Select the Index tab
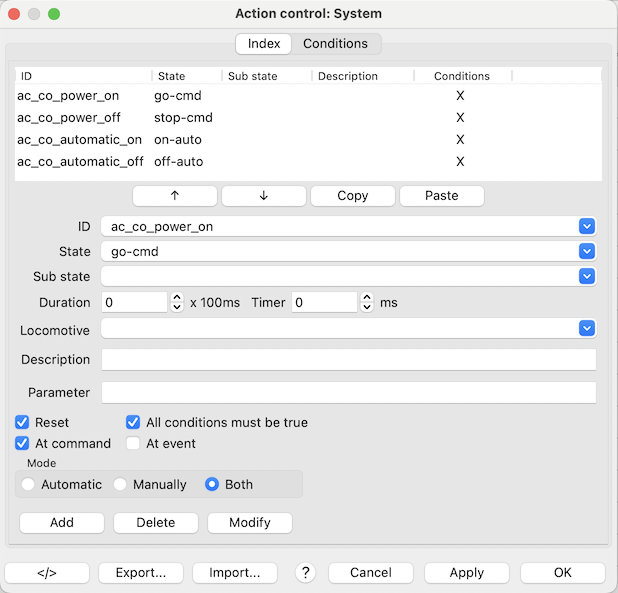The height and width of the screenshot is (593, 618). click(264, 44)
